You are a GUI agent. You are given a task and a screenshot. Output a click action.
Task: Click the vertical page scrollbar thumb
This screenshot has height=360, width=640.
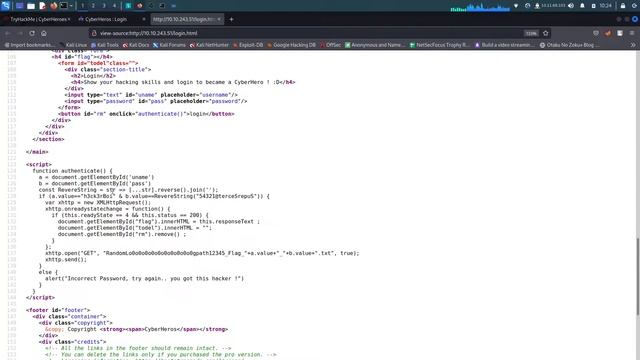point(637,276)
